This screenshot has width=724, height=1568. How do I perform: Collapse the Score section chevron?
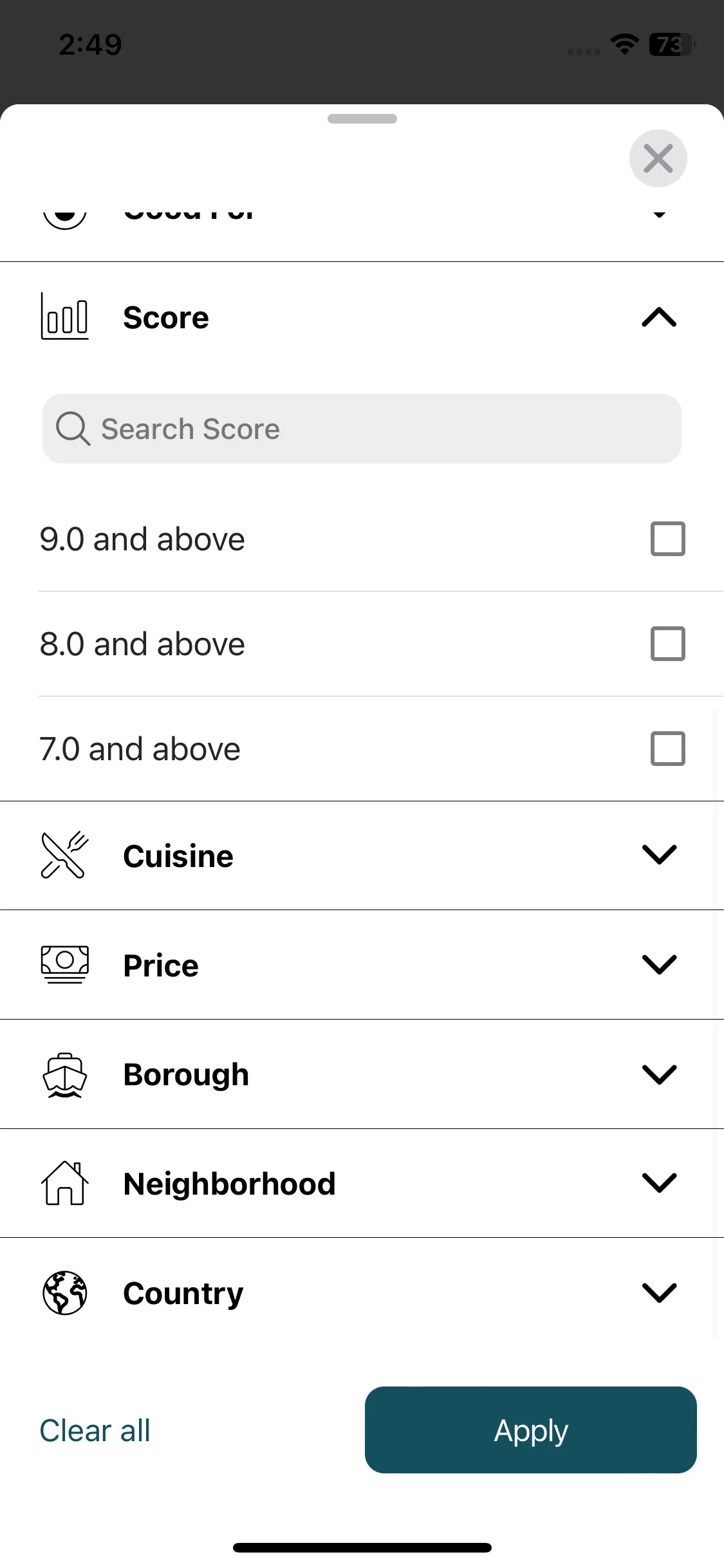pyautogui.click(x=659, y=317)
